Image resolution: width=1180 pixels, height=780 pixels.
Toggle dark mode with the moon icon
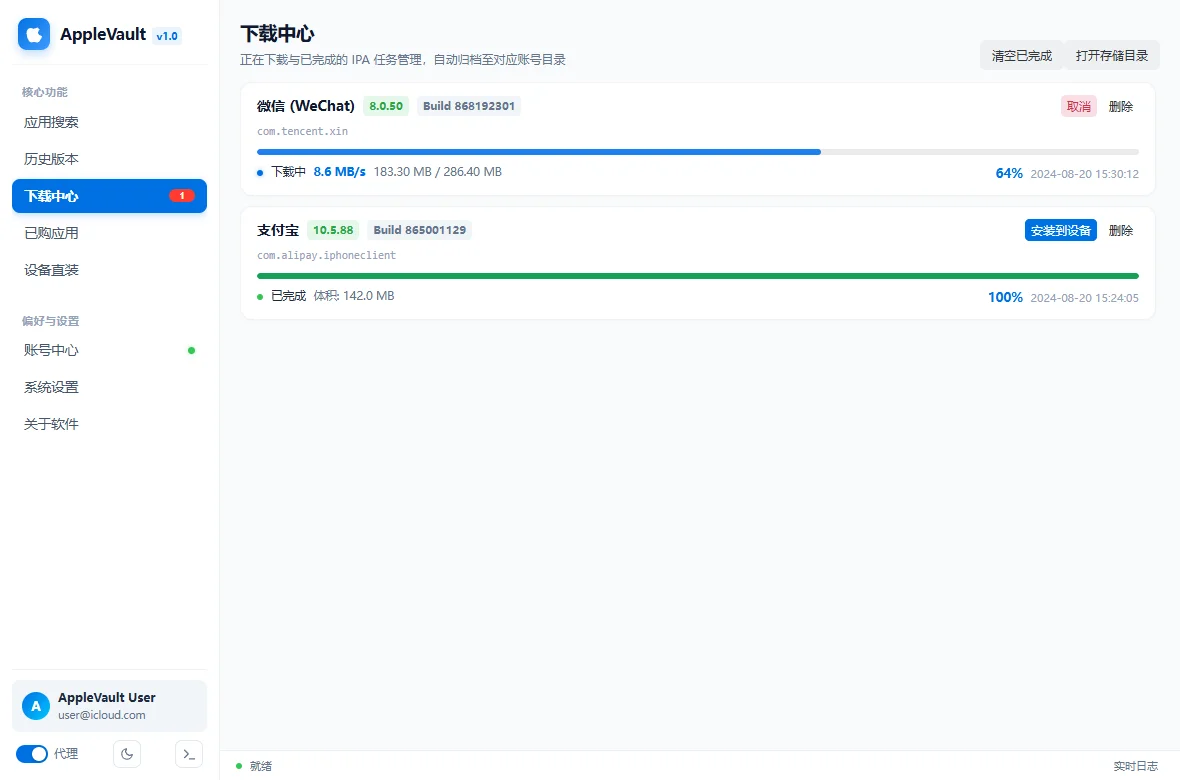(127, 754)
